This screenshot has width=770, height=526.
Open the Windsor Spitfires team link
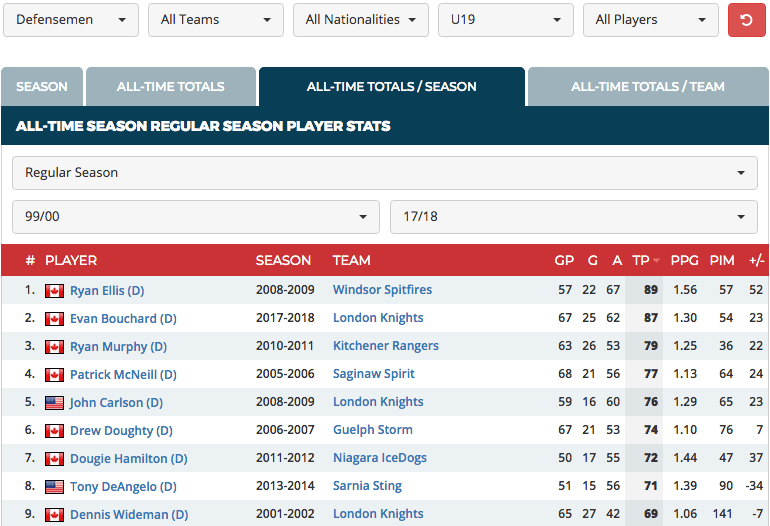382,290
